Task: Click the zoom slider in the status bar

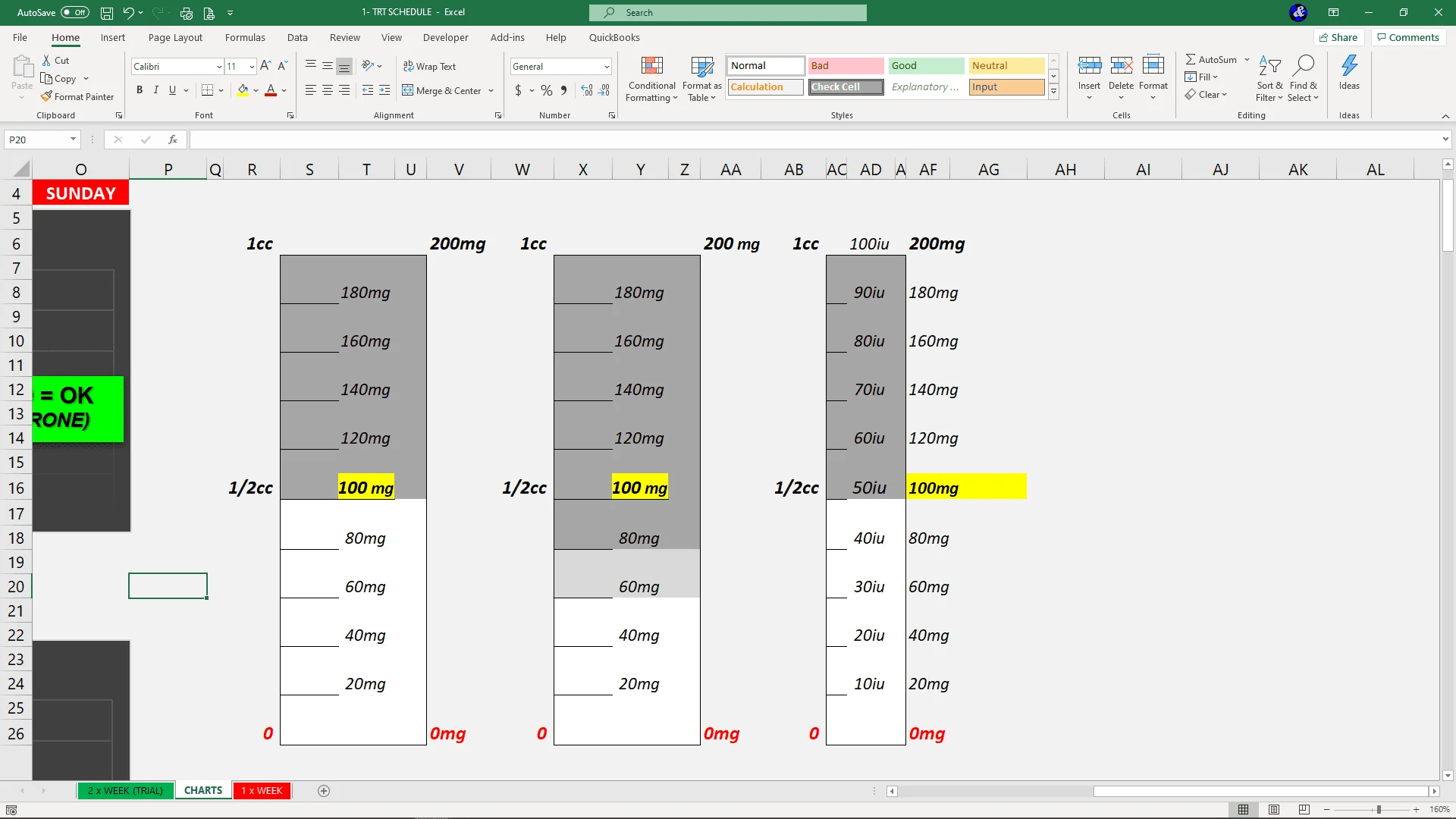Action: 1378,809
